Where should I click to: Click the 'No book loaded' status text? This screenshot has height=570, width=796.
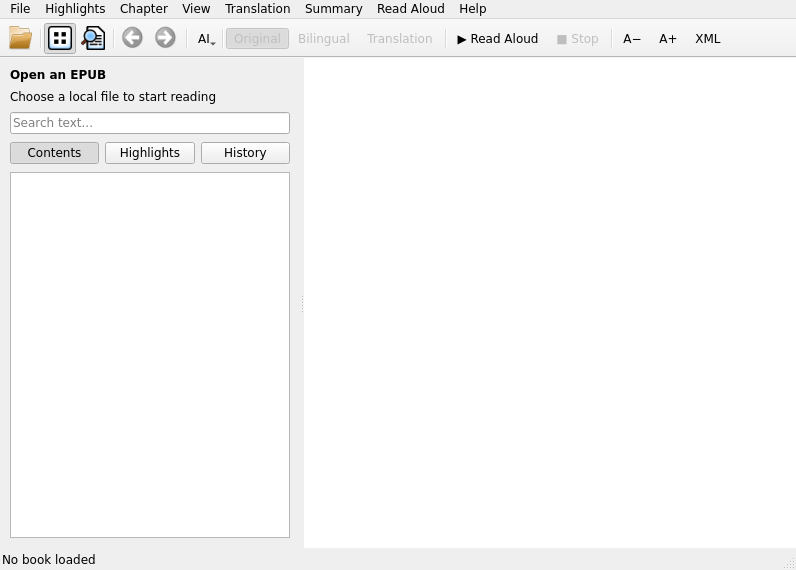(x=49, y=559)
